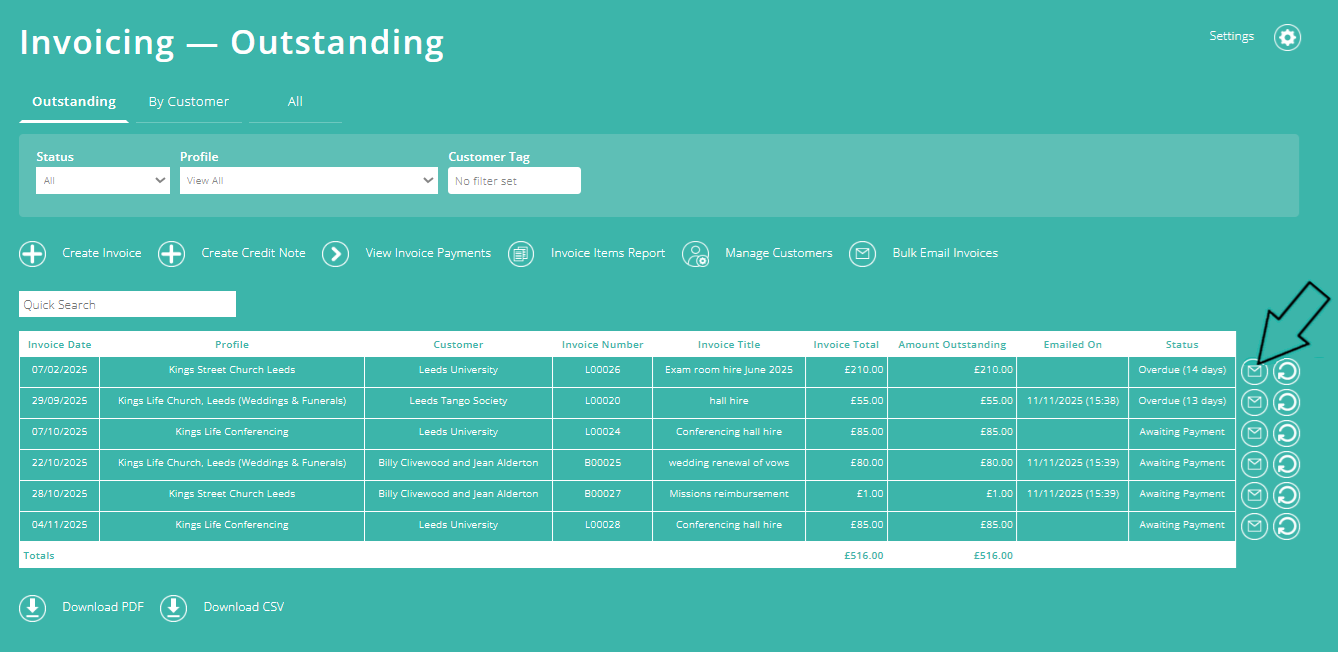
Task: Click the Create Credit Note plus icon
Action: point(171,253)
